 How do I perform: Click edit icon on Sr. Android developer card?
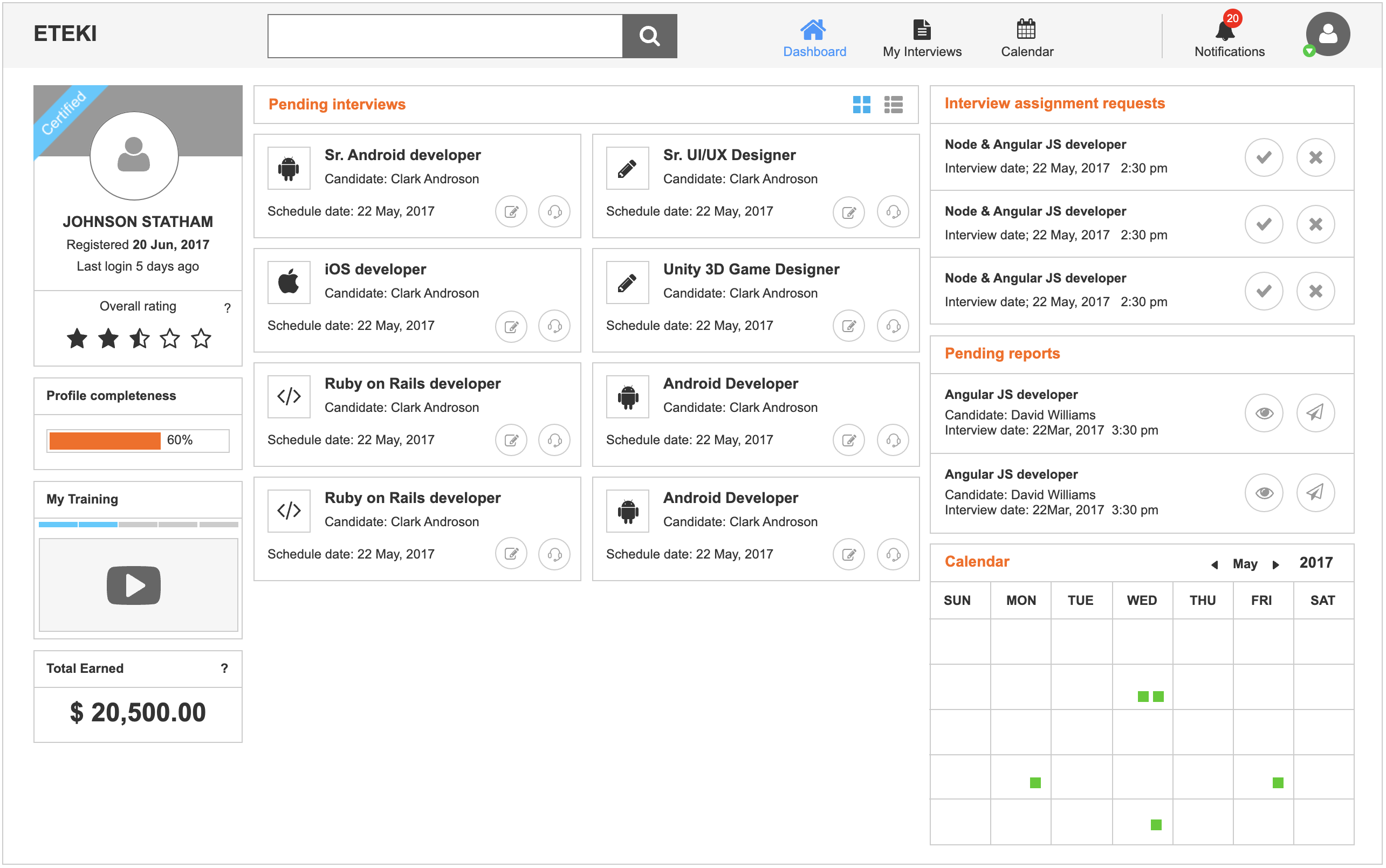(510, 212)
